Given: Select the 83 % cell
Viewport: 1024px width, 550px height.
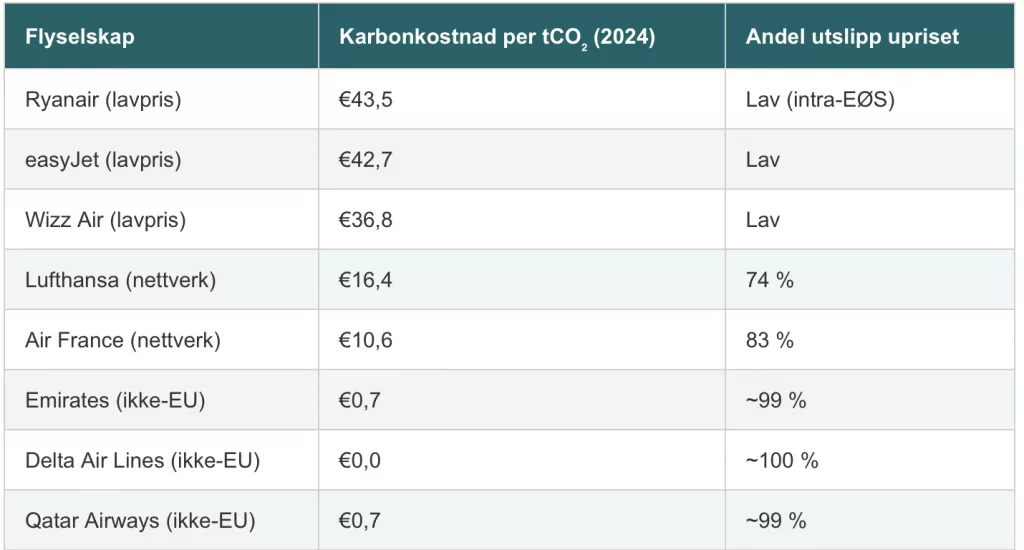Looking at the screenshot, I should click(x=770, y=340).
